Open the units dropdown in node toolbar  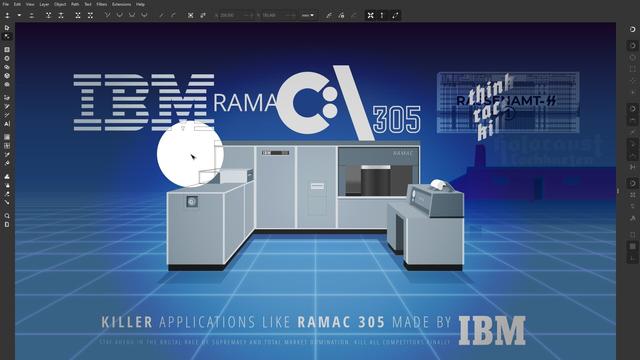(x=308, y=15)
